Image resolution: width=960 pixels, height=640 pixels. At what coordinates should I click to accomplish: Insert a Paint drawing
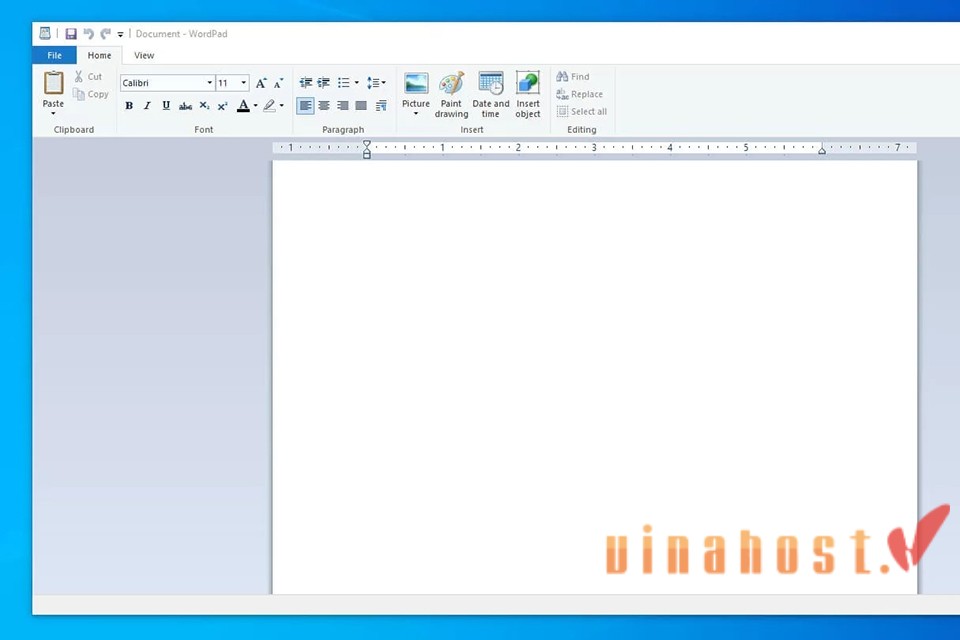[x=451, y=95]
